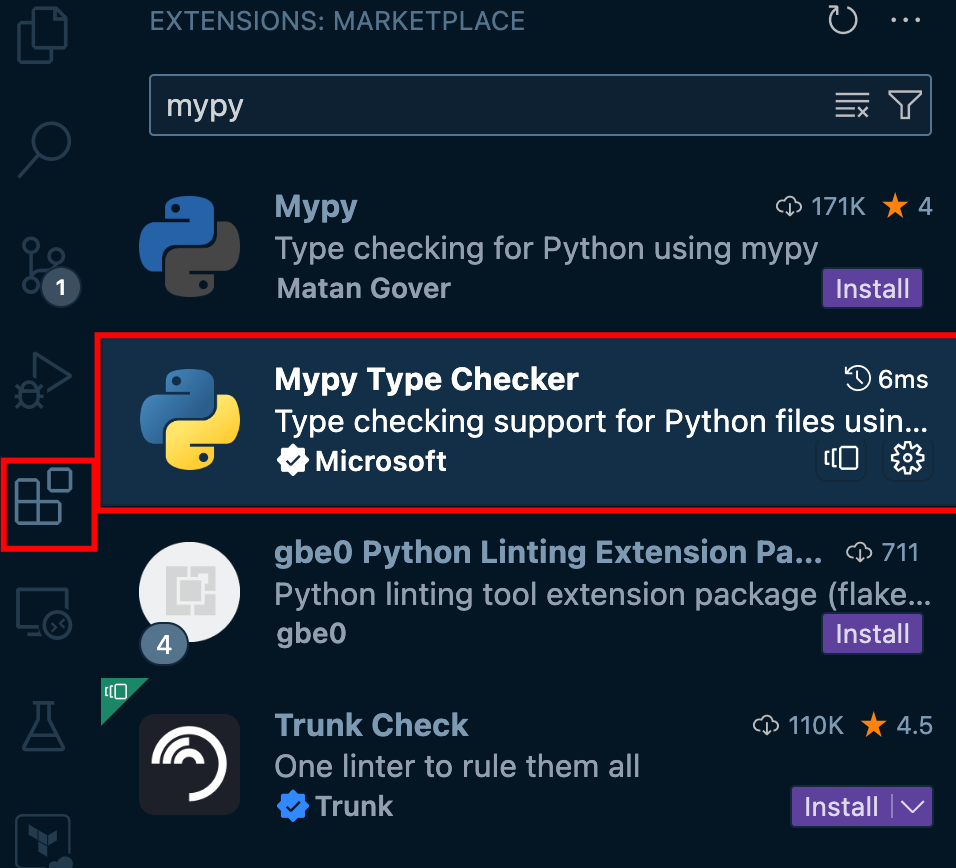Open the Explorer files view
This screenshot has height=868, width=956.
coord(42,35)
